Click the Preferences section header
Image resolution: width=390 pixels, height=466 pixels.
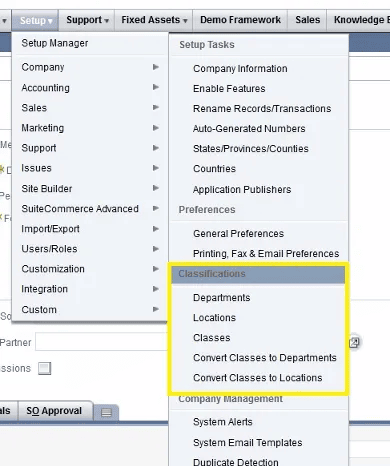pyautogui.click(x=207, y=210)
